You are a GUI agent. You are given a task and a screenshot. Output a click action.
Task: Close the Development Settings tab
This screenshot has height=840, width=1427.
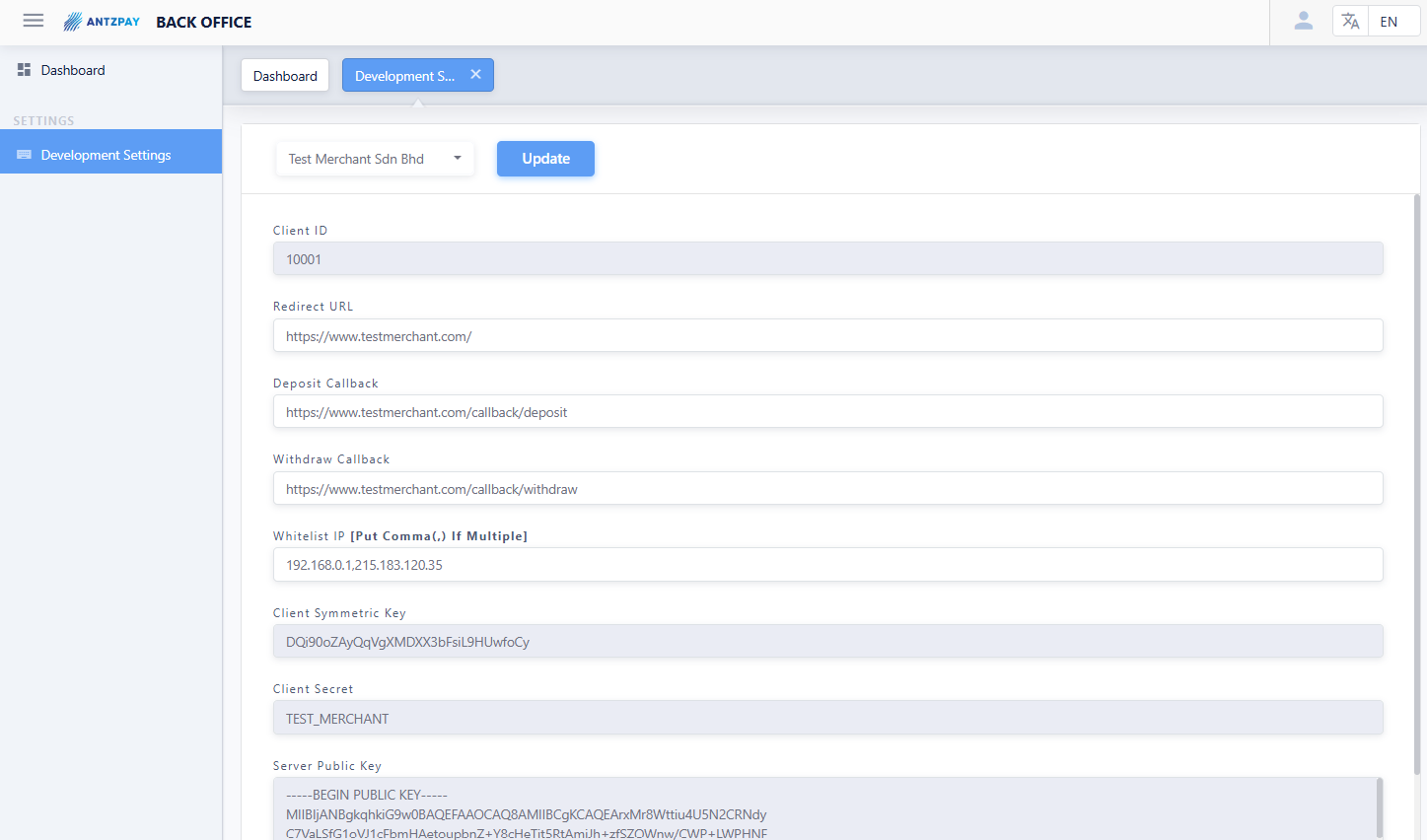click(475, 75)
